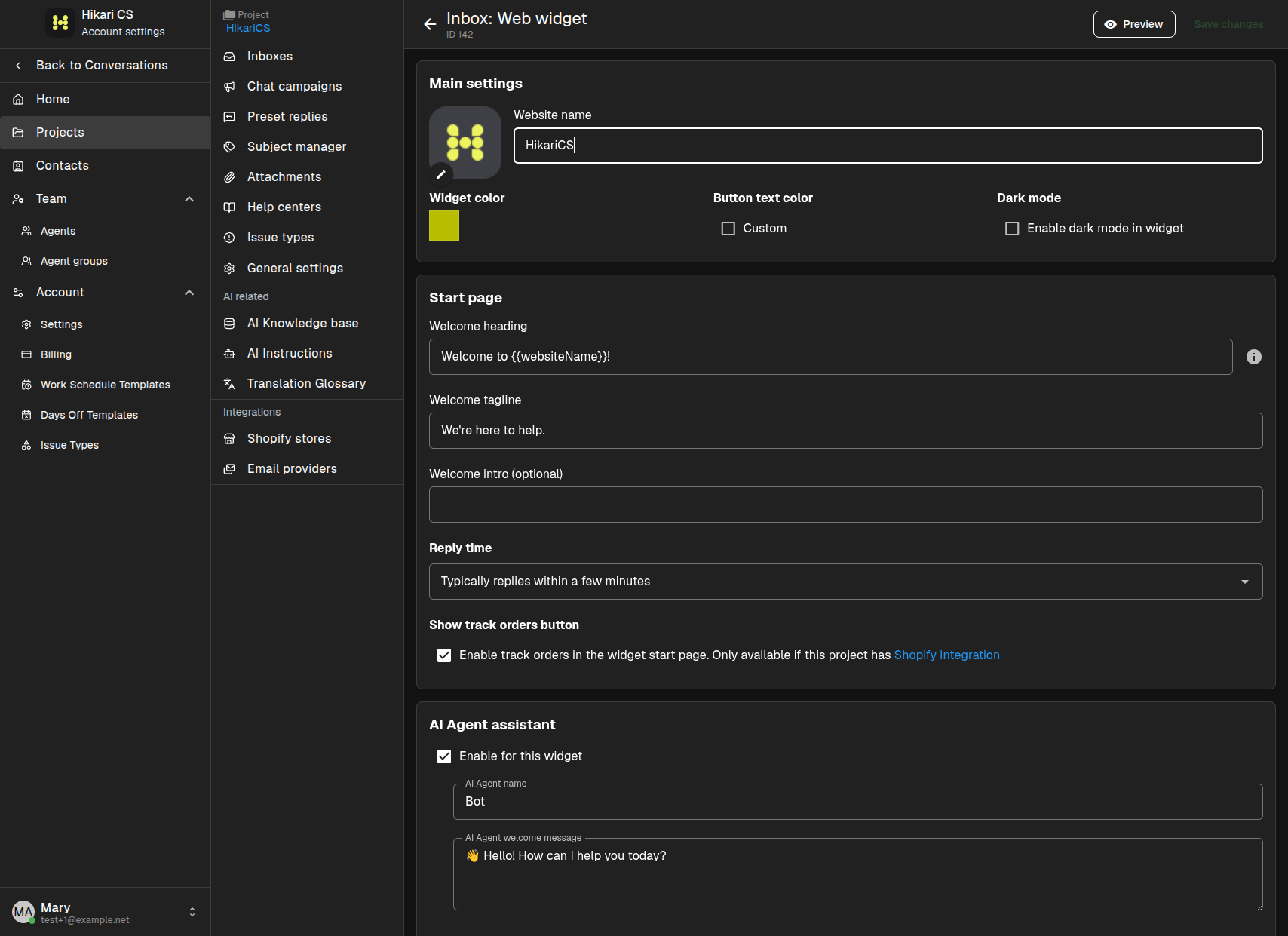Click the info icon next to Welcome heading
The image size is (1288, 936).
[1253, 357]
